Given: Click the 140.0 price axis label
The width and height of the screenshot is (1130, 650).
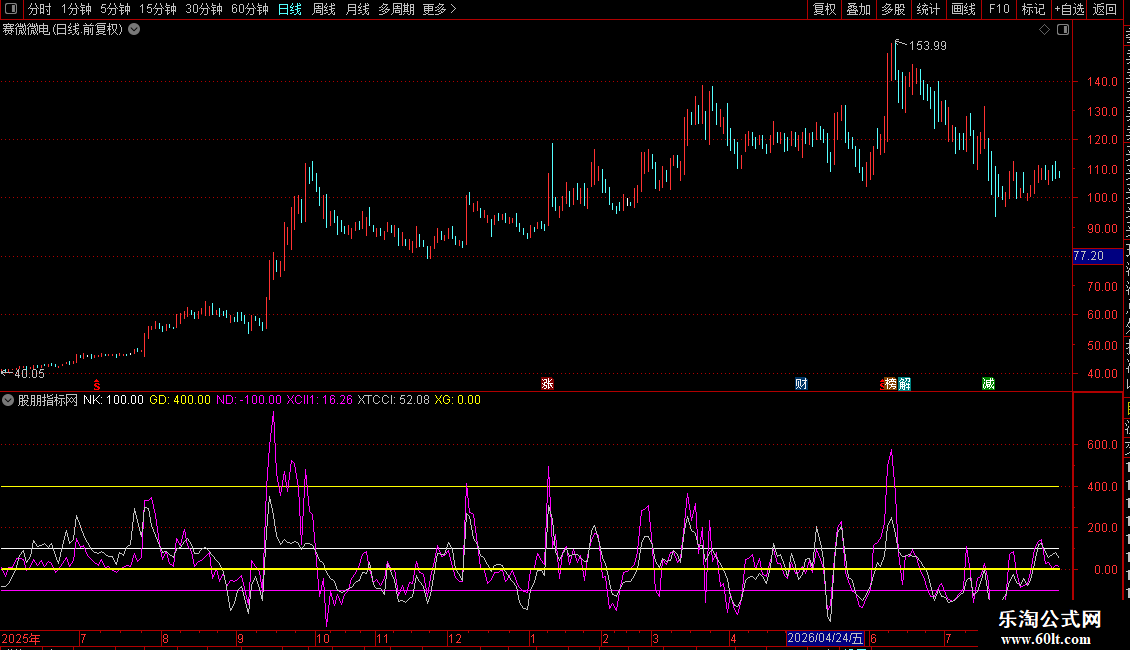Looking at the screenshot, I should coord(1103,82).
